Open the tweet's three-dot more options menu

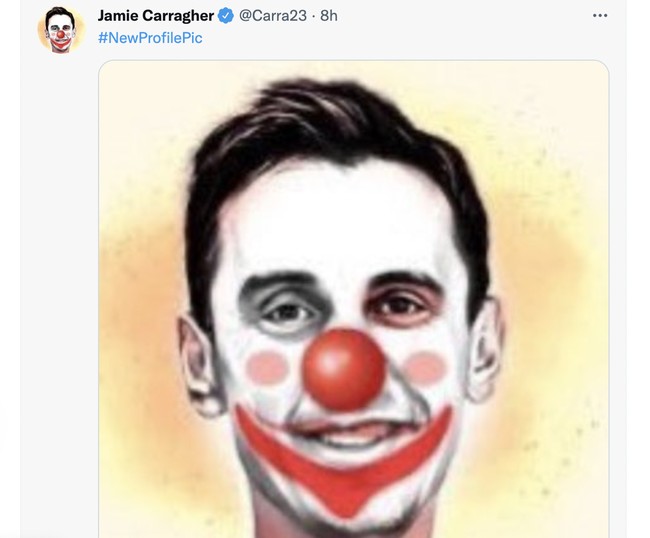600,16
